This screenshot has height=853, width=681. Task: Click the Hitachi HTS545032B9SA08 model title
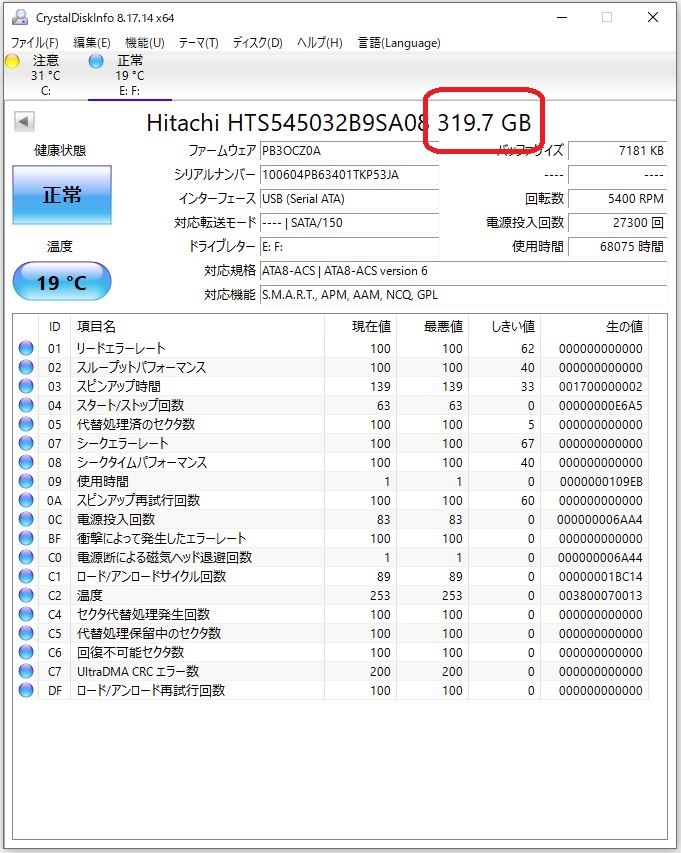coord(286,122)
